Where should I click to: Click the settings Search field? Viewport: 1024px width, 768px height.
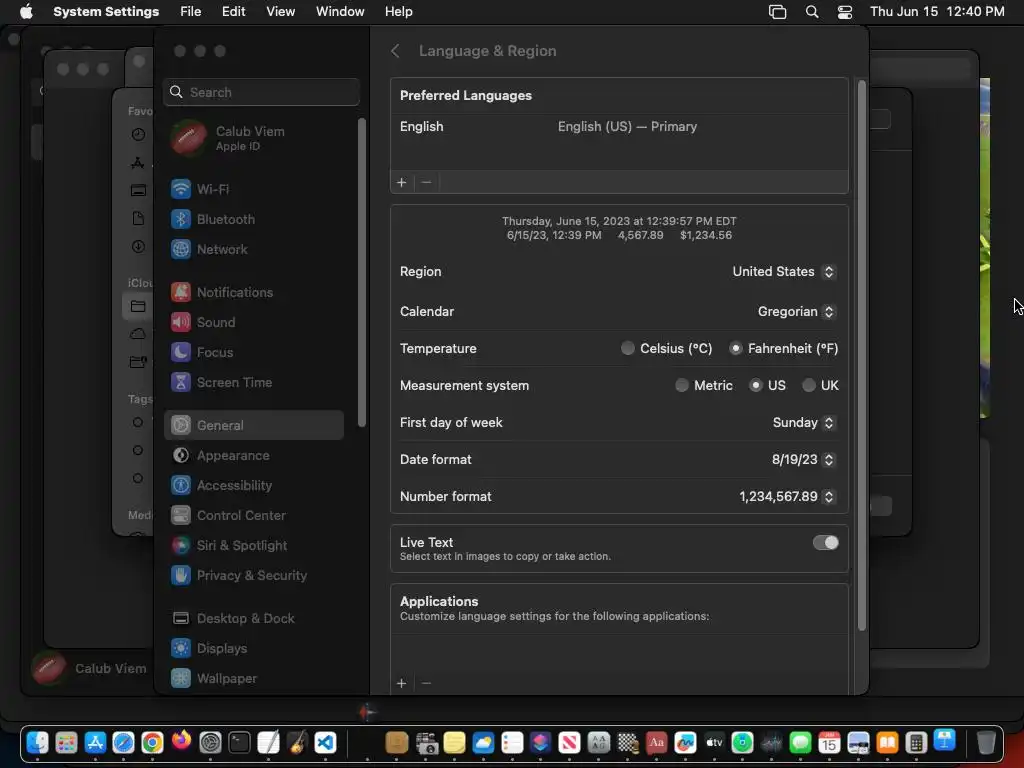coord(261,92)
